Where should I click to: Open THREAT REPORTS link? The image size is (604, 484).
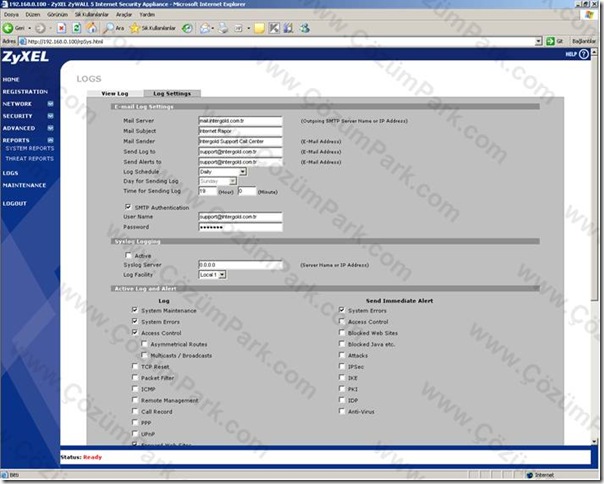pyautogui.click(x=30, y=158)
